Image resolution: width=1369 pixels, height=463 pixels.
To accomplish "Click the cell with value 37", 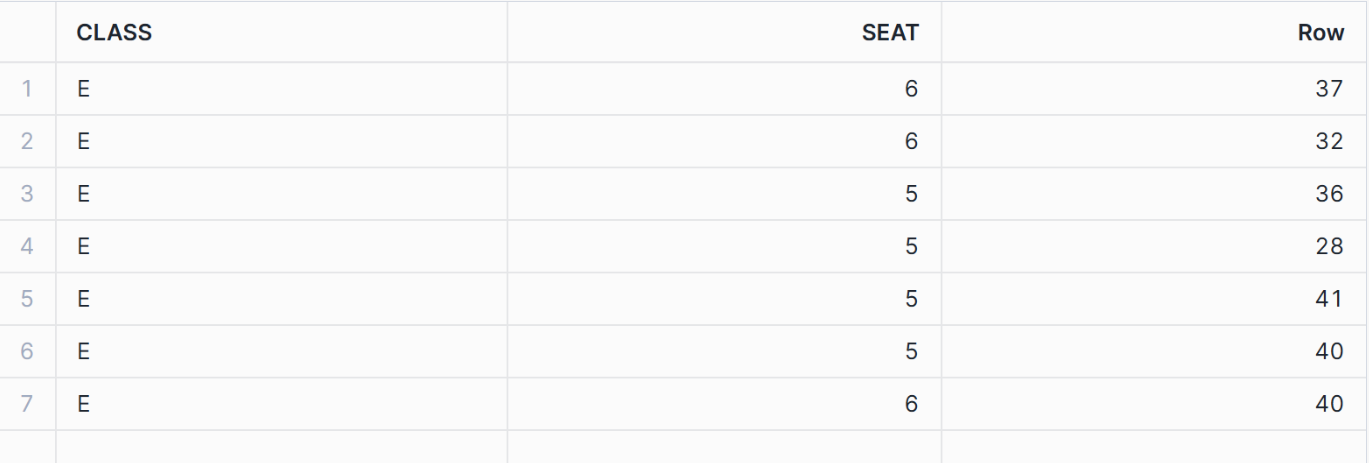I will [1155, 89].
